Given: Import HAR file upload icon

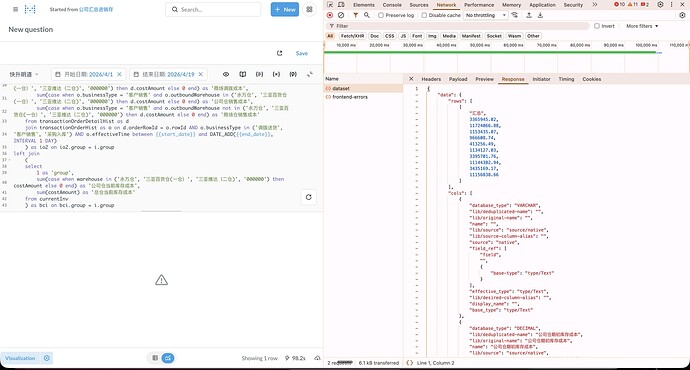Looking at the screenshot, I should click(x=529, y=15).
